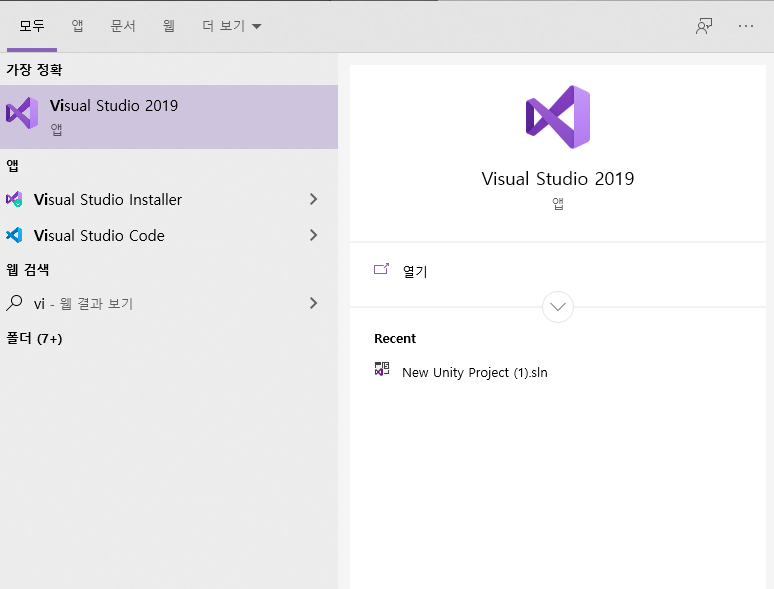Click the large Visual Studio 2019 logo in preview

[558, 117]
